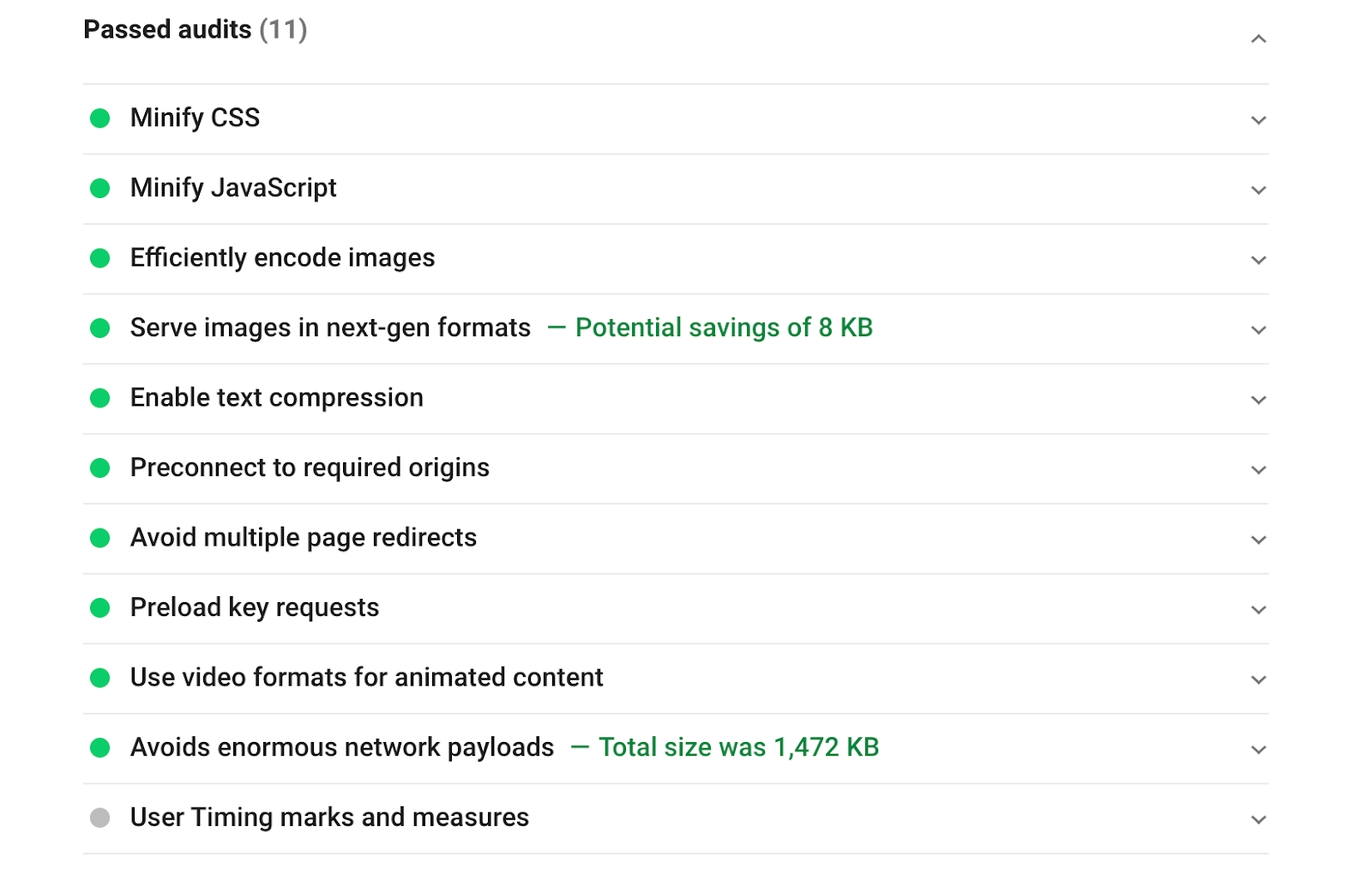Click green pass dot for Minify JavaScript

(100, 188)
